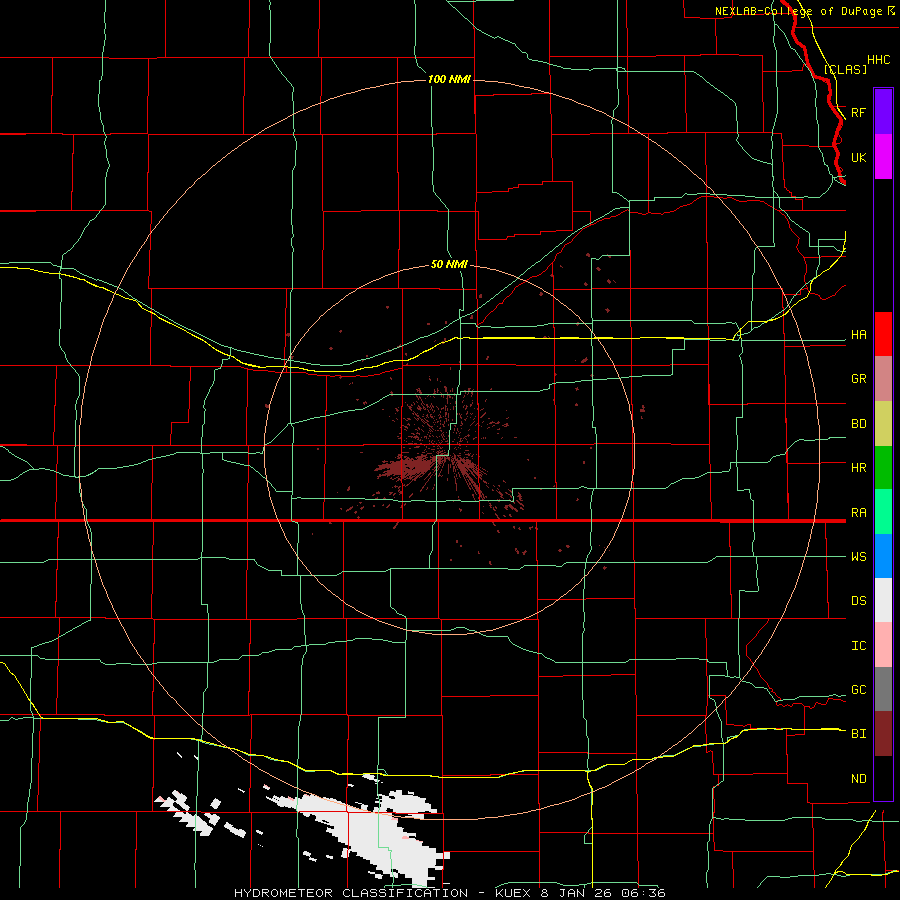Select the GC gray legend swatch
The image size is (900, 900).
(x=883, y=689)
